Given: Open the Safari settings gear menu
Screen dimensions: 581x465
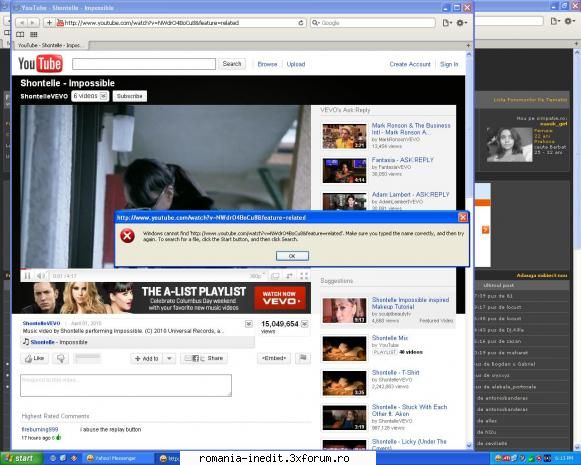Looking at the screenshot, I should tap(461, 23).
